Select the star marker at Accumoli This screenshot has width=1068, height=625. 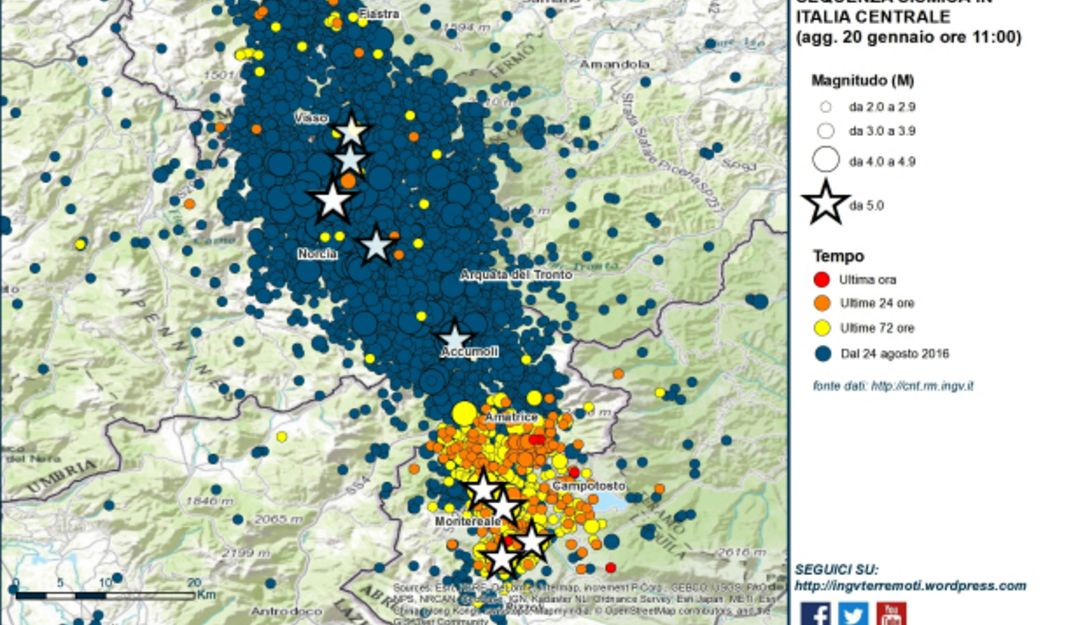[x=454, y=337]
